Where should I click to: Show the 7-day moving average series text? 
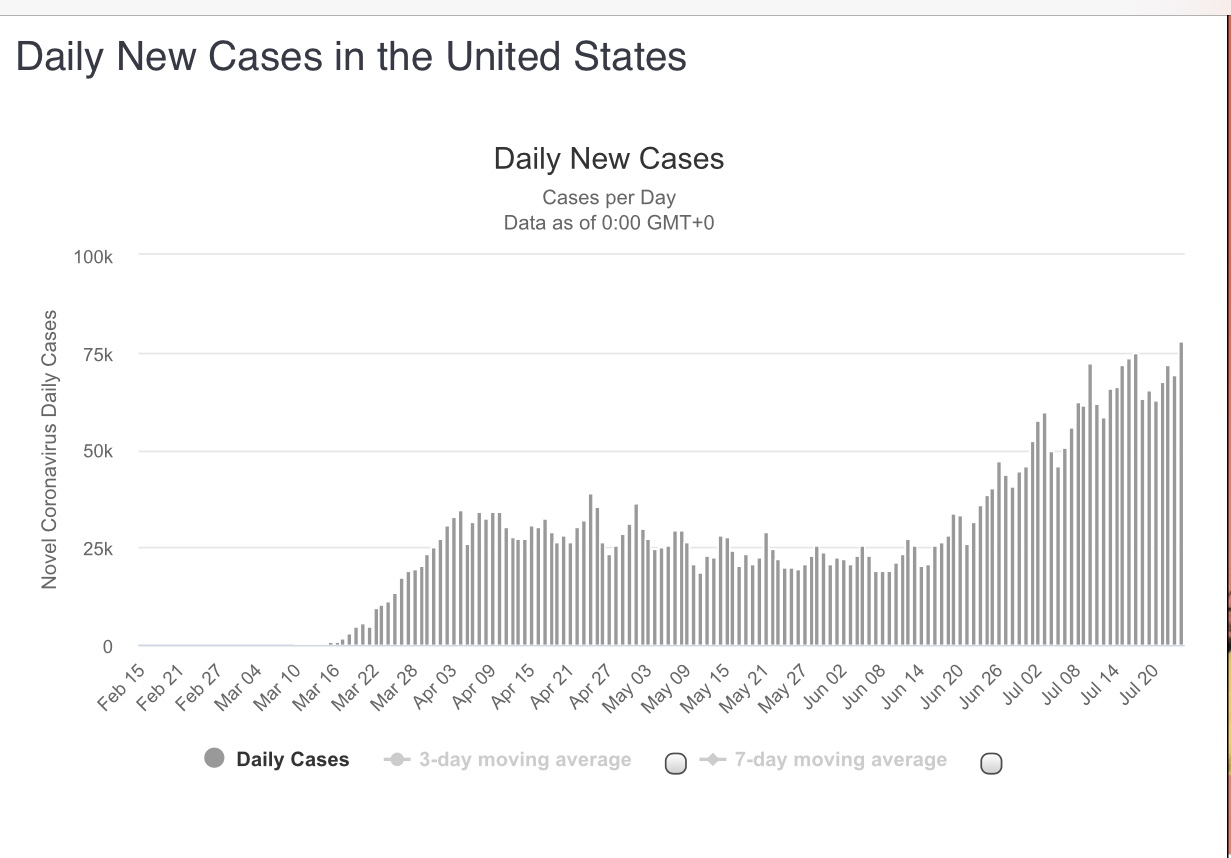[x=840, y=760]
